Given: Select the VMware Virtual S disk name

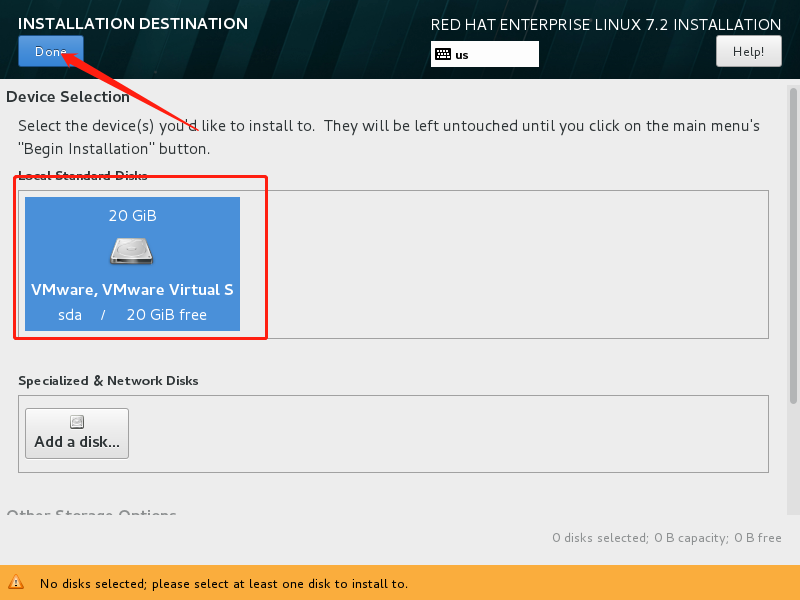Looking at the screenshot, I should pos(132,289).
